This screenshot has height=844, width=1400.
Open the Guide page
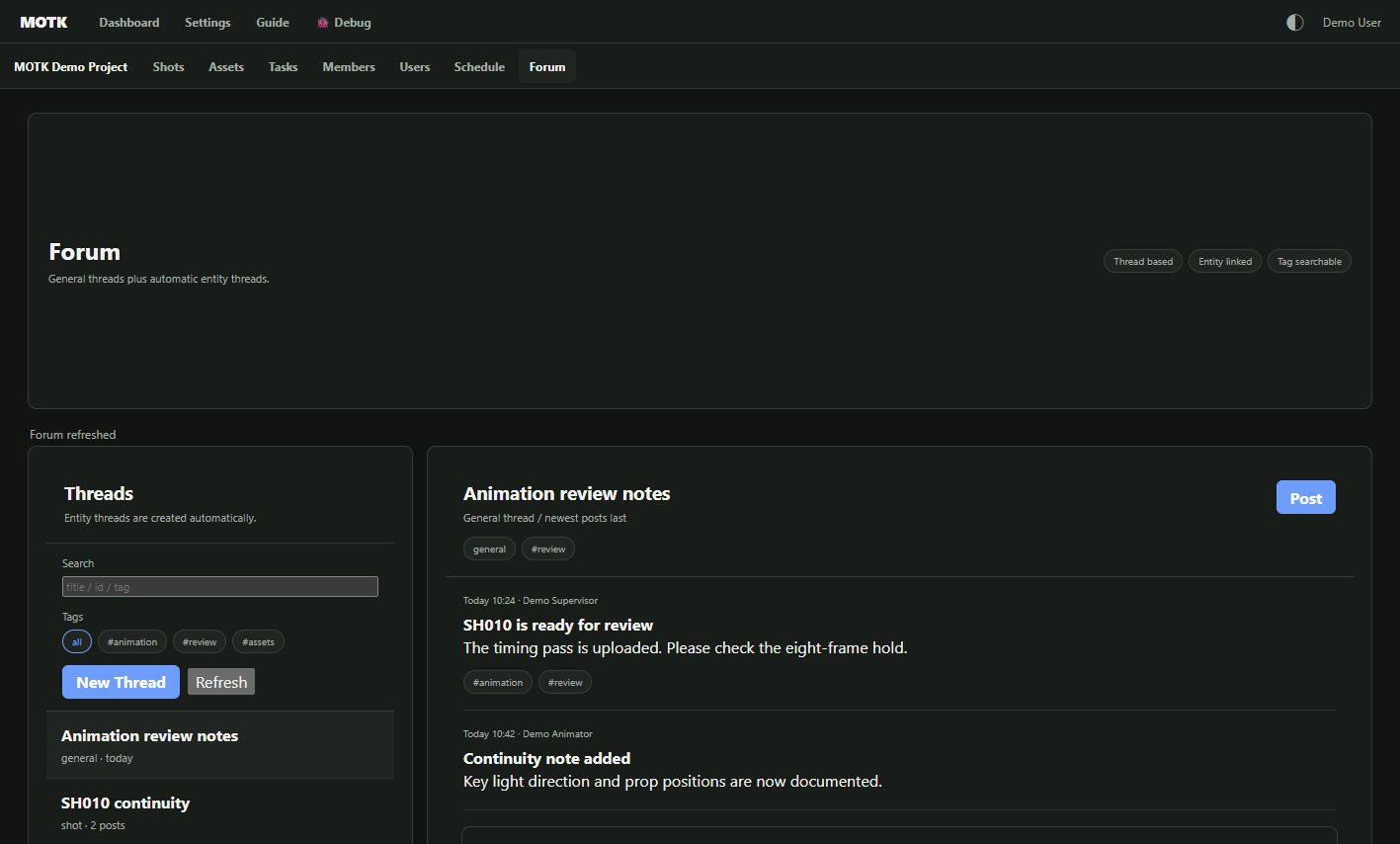tap(273, 22)
